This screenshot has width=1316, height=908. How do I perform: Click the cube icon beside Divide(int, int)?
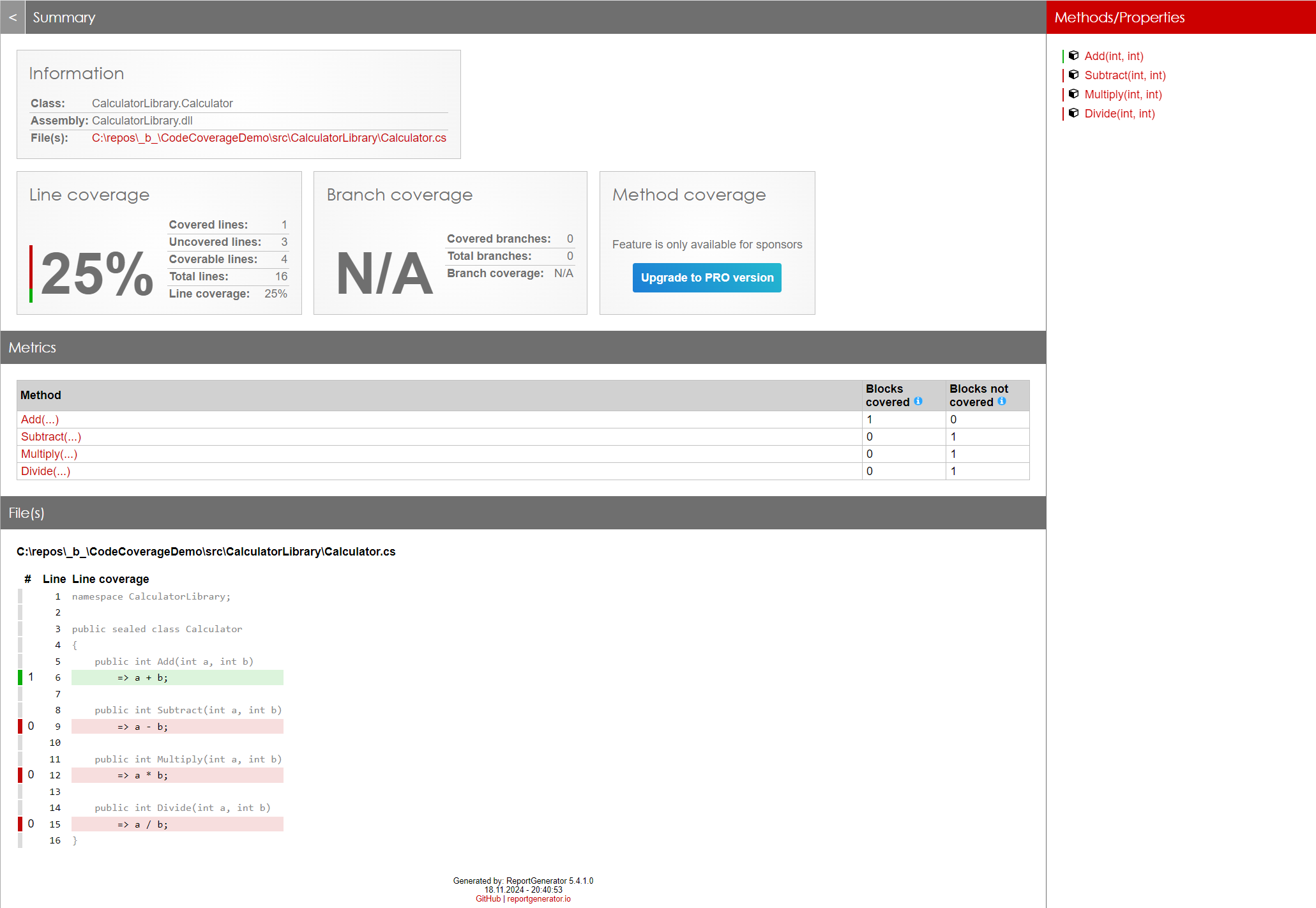tap(1073, 113)
